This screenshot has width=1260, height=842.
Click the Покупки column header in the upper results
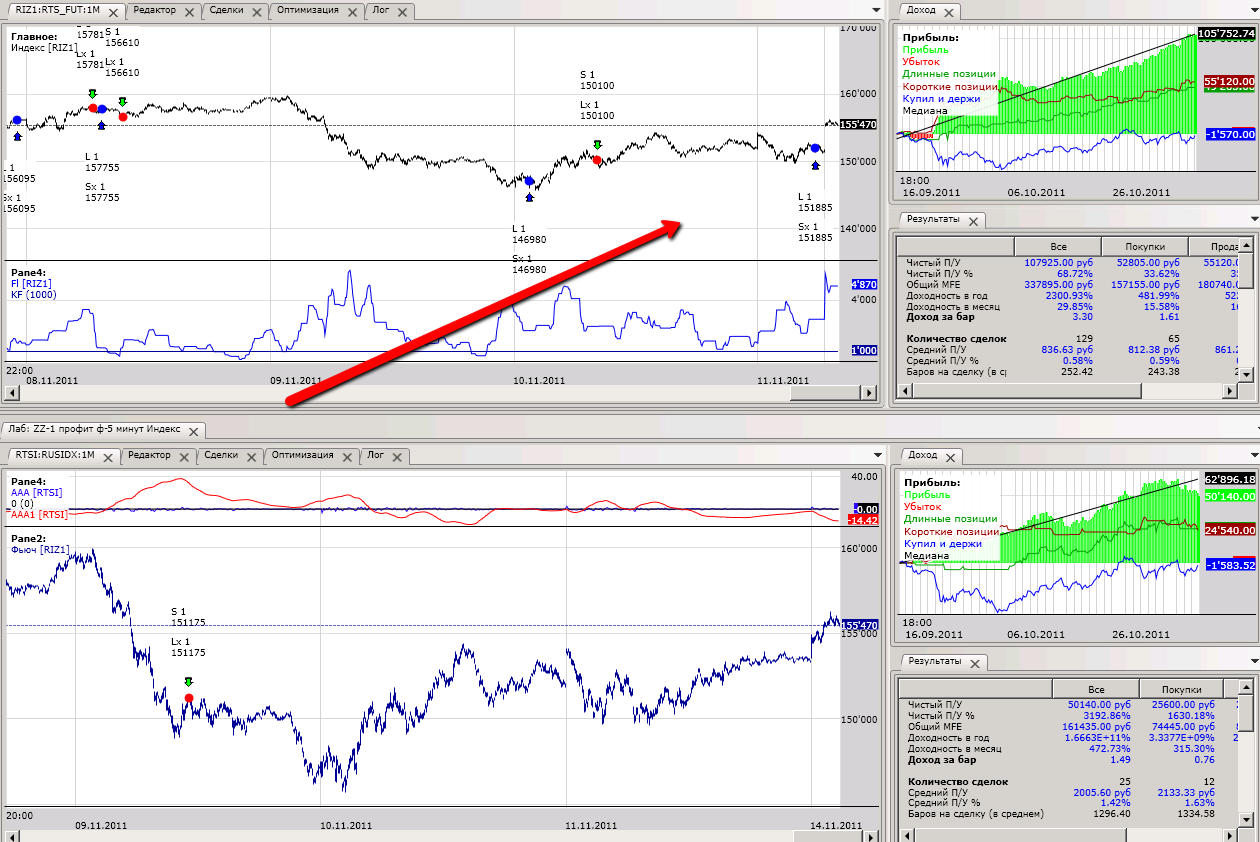pos(1143,246)
